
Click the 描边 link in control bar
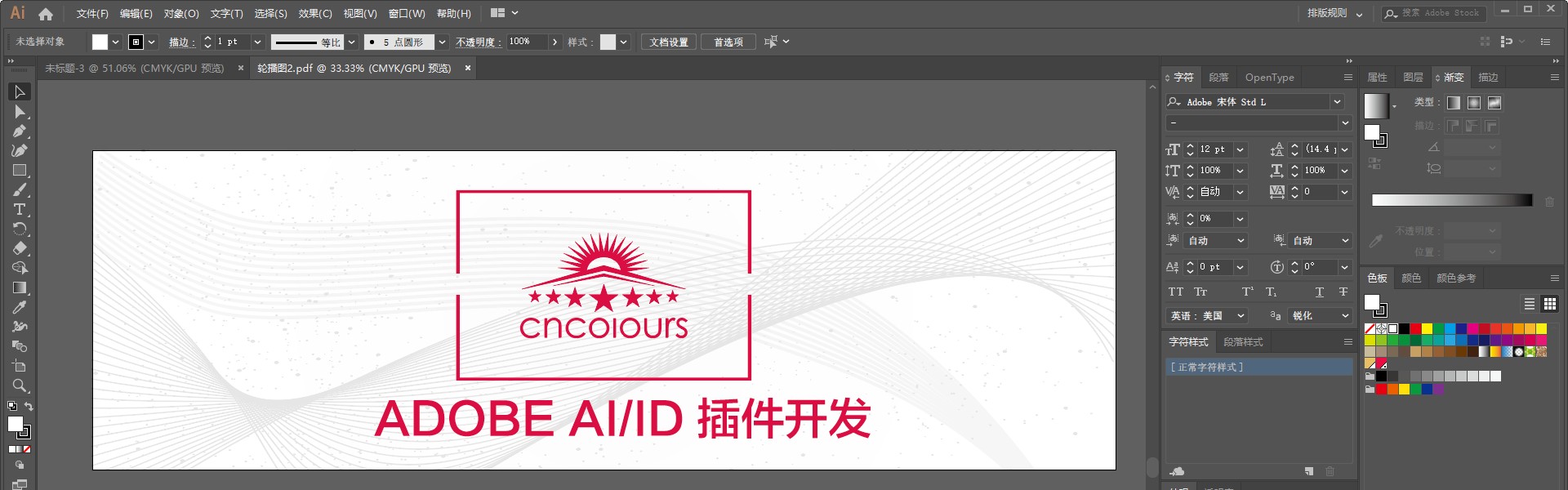[181, 42]
